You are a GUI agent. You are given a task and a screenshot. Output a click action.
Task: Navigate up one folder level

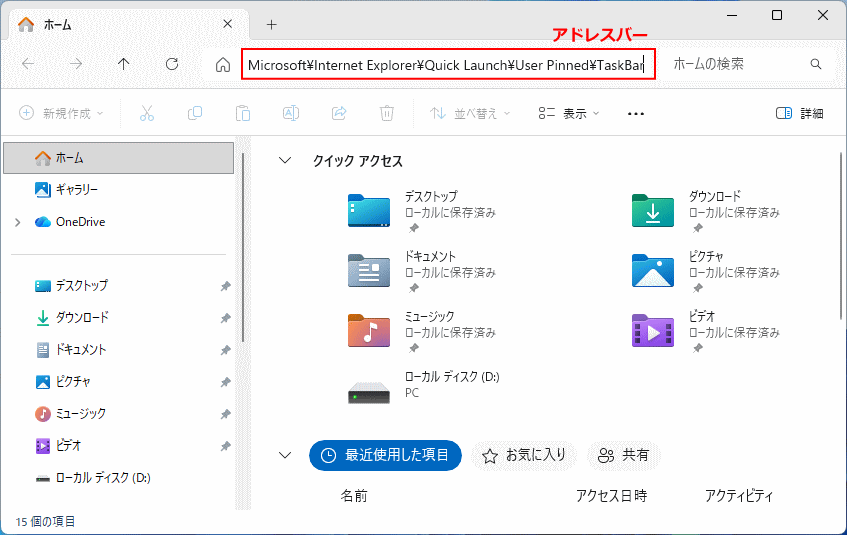pyautogui.click(x=124, y=64)
